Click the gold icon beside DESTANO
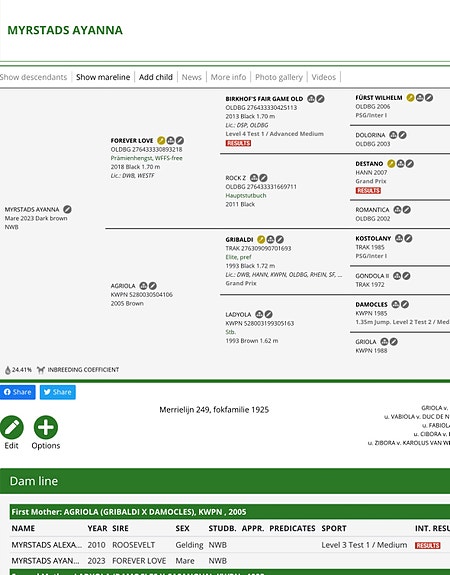Image resolution: width=450 pixels, height=575 pixels. pyautogui.click(x=391, y=164)
